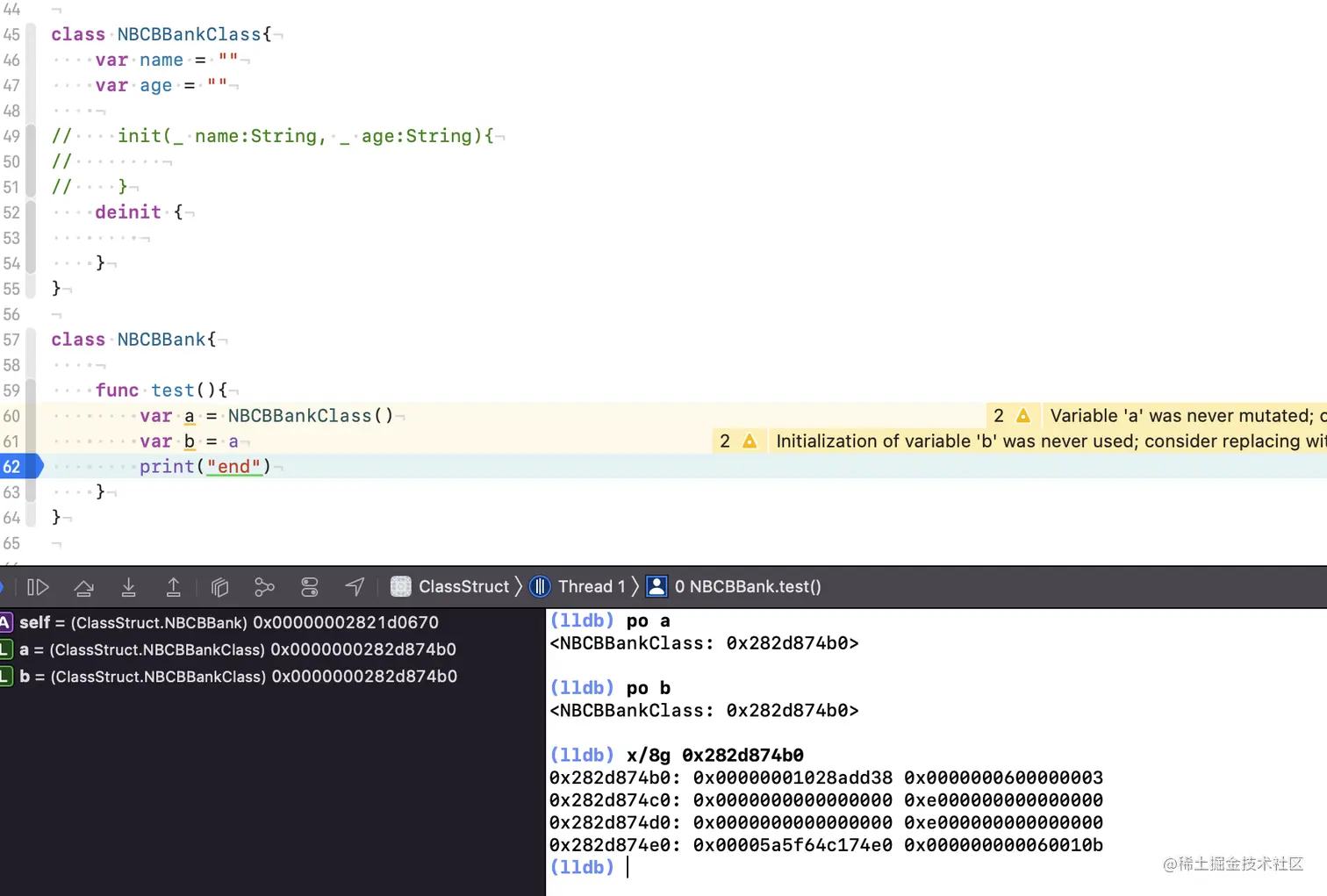Click the NBCBBank class name on line 57
This screenshot has width=1327, height=896.
161,340
